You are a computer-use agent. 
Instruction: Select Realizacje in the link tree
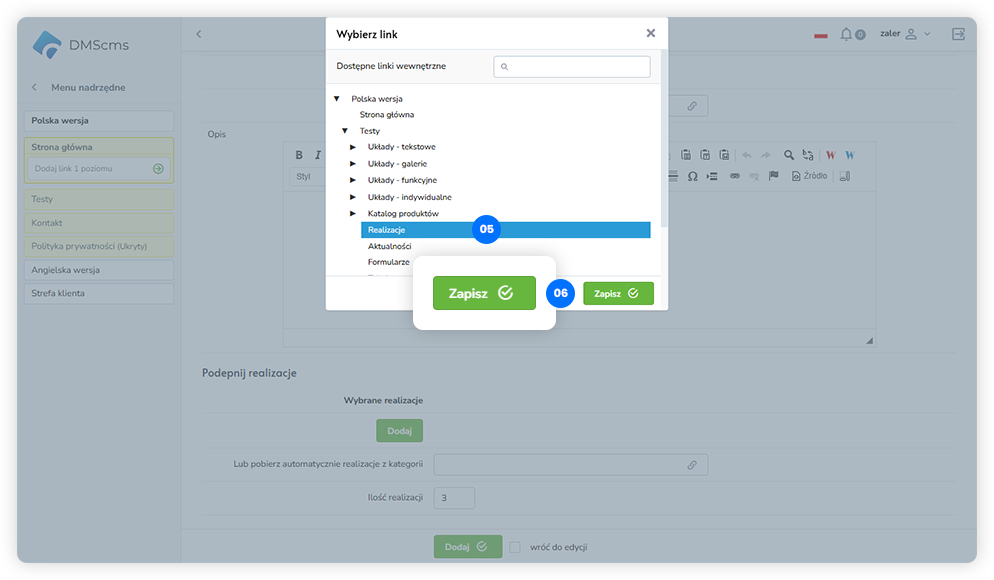505,230
